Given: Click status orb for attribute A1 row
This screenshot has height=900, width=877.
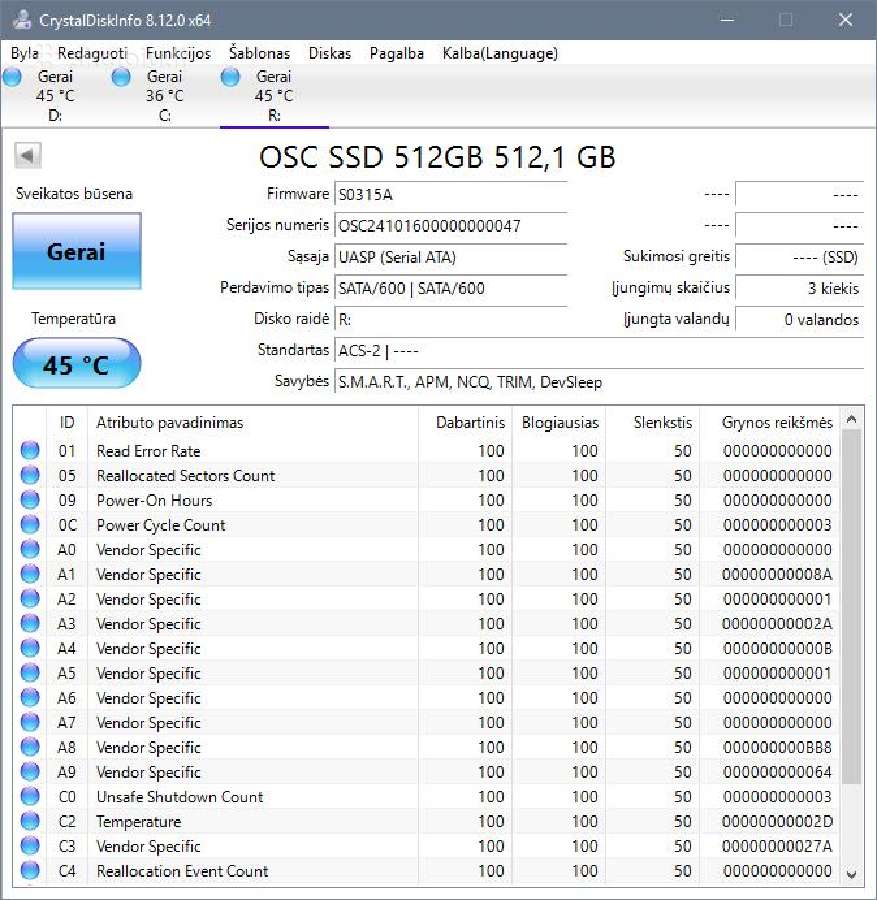Looking at the screenshot, I should (x=30, y=574).
